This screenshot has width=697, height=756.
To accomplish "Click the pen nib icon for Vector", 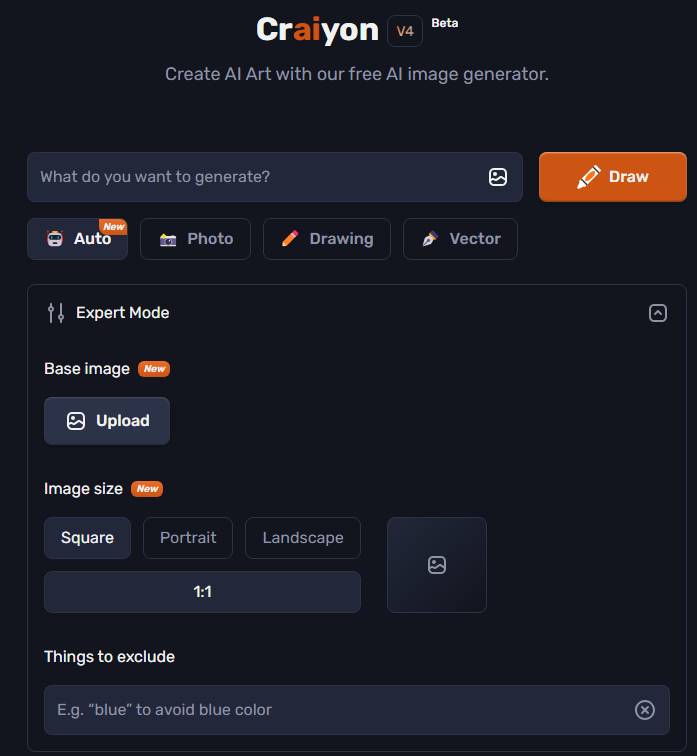I will (430, 239).
